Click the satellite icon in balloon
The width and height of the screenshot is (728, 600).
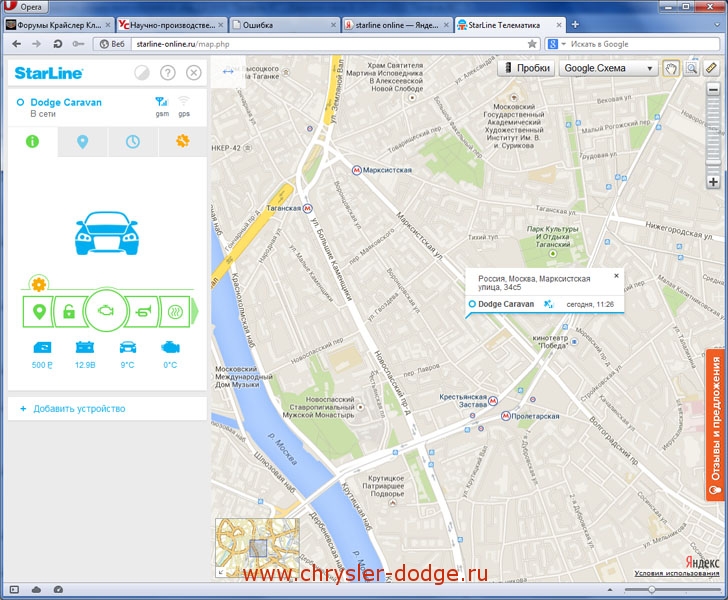pos(548,304)
